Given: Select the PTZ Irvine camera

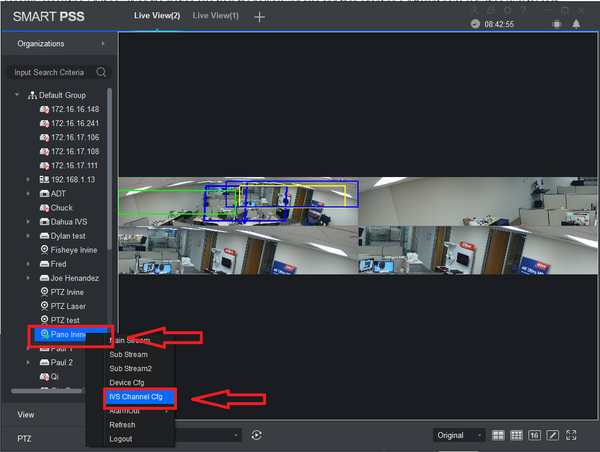Looking at the screenshot, I should click(62, 292).
